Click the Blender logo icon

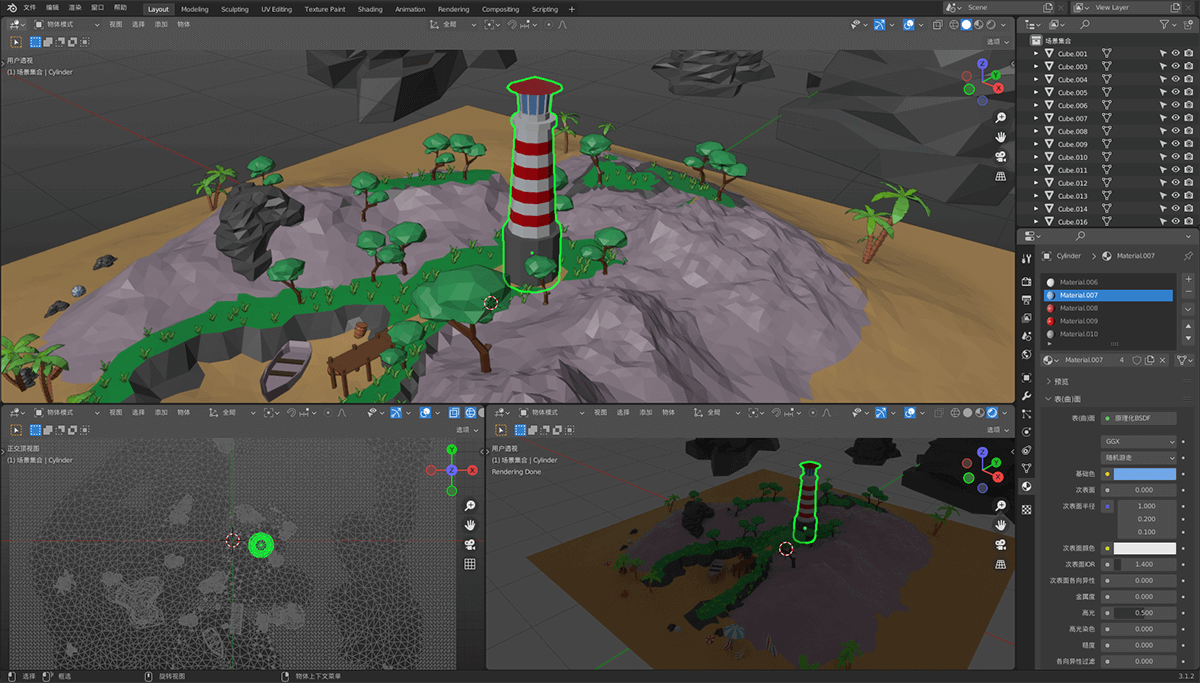point(12,8)
